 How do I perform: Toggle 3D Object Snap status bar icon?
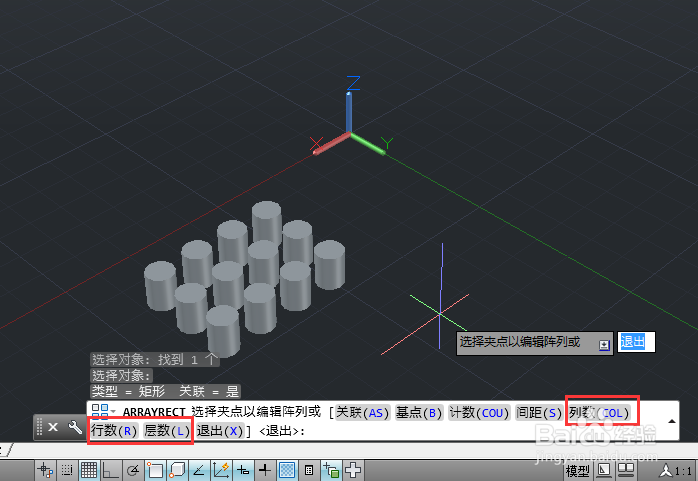tap(177, 470)
